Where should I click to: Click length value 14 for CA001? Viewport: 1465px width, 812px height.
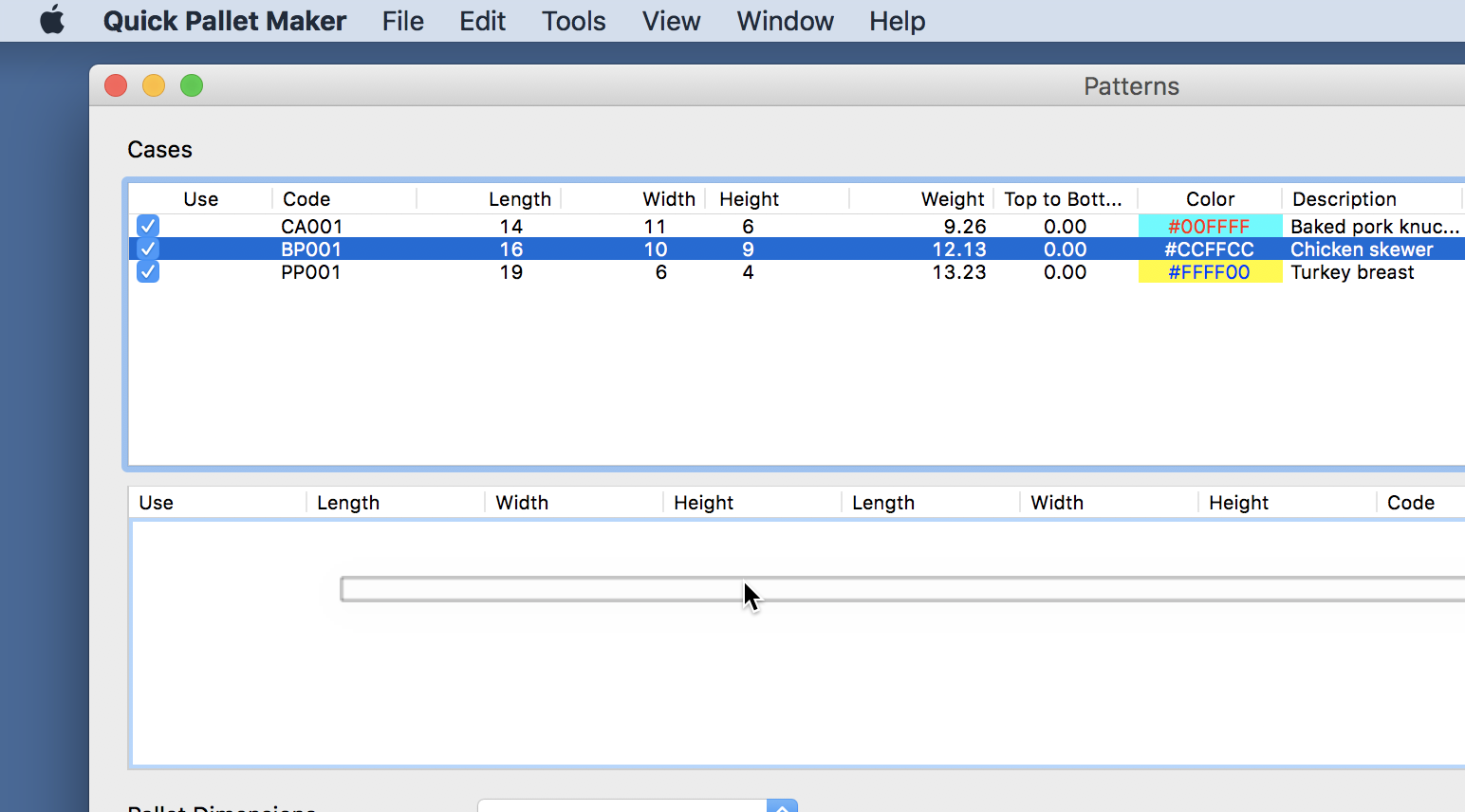pyautogui.click(x=511, y=226)
